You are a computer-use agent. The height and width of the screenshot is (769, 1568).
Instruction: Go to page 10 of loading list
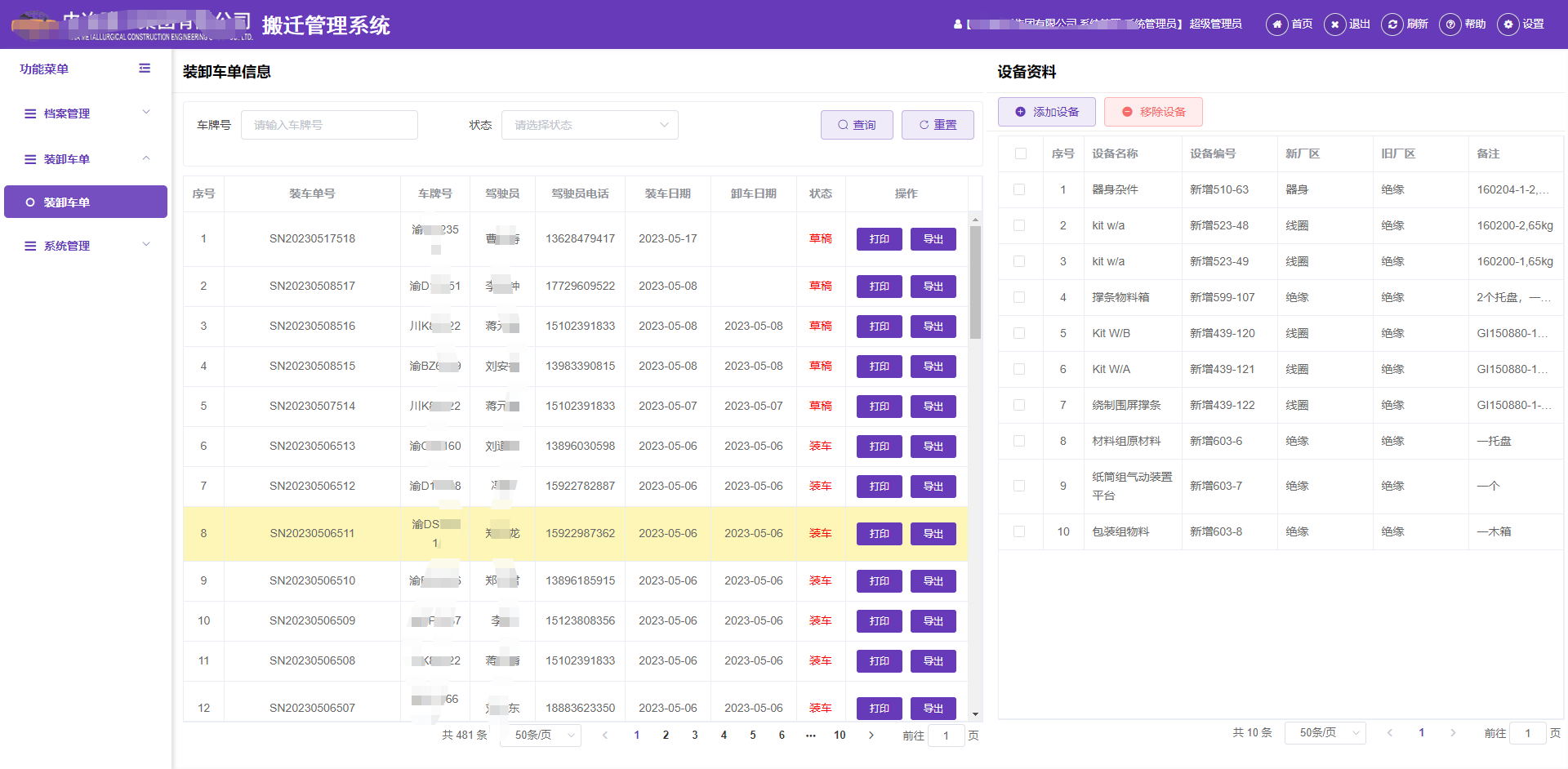point(840,735)
